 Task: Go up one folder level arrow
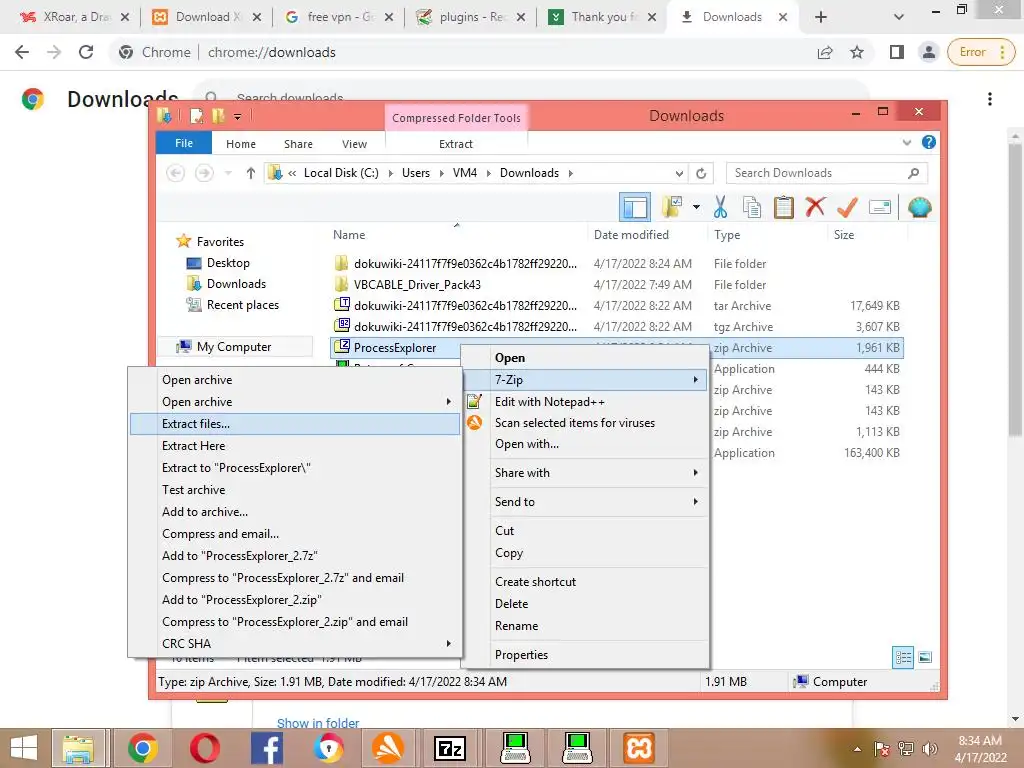[250, 173]
